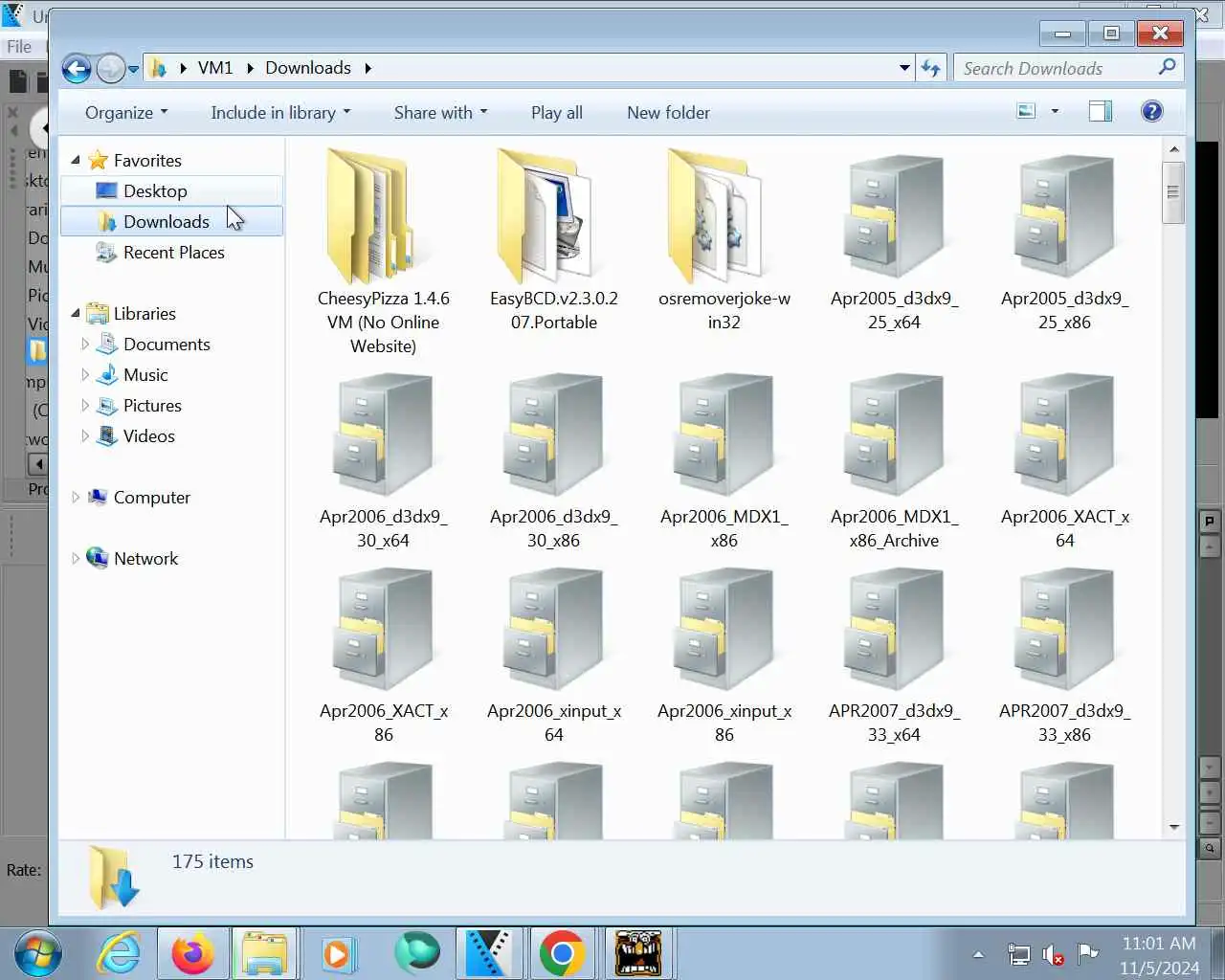
Task: Select Apr2006_xinput_x64 archive
Action: coord(553,657)
